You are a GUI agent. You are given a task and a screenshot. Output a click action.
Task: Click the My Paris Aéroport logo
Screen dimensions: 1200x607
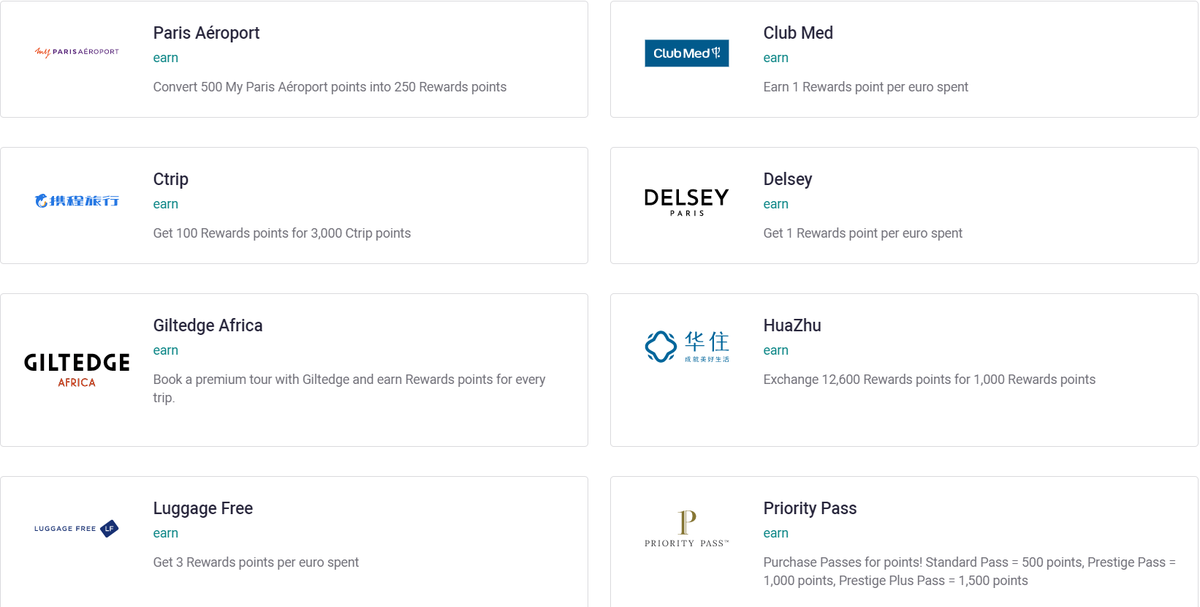click(77, 52)
